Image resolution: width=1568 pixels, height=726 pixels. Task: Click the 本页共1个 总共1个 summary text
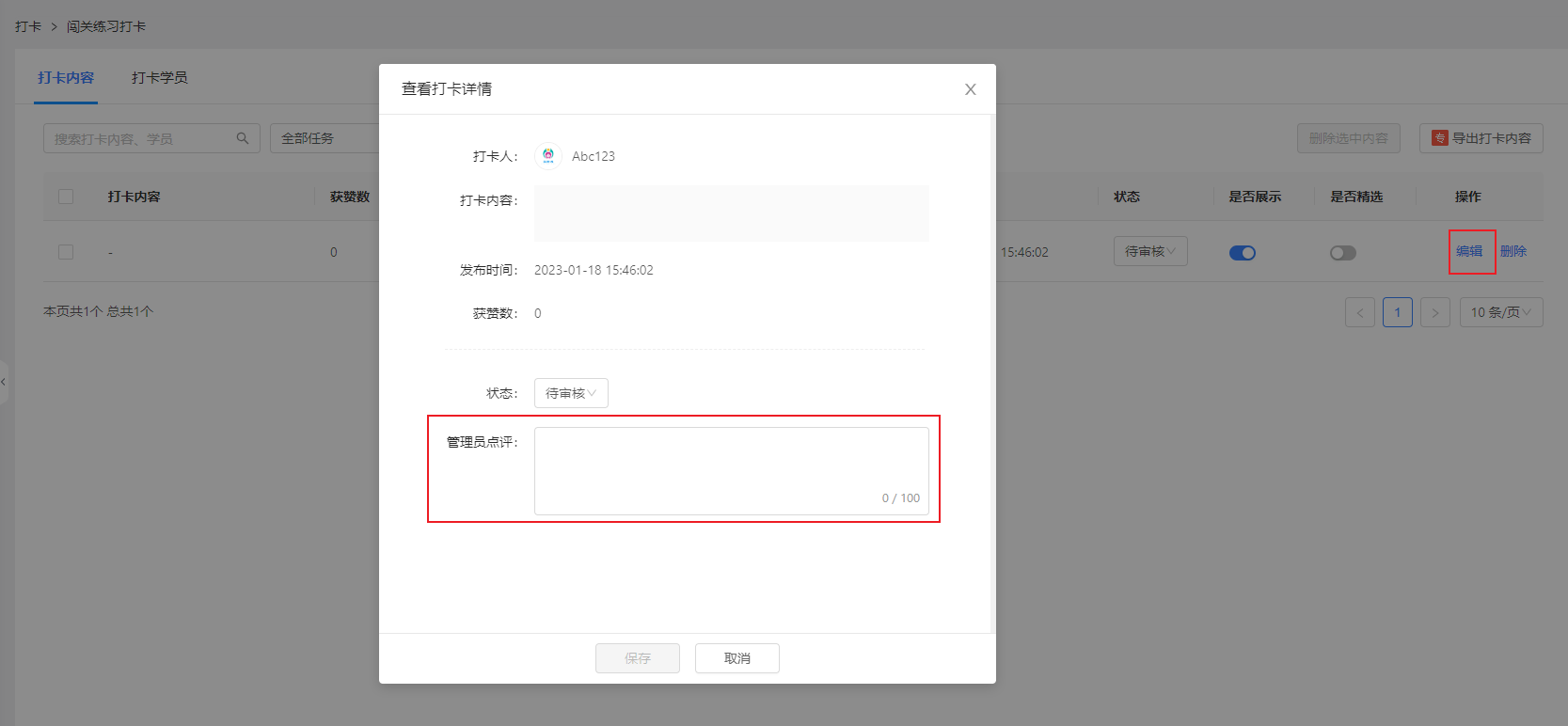pyautogui.click(x=99, y=311)
